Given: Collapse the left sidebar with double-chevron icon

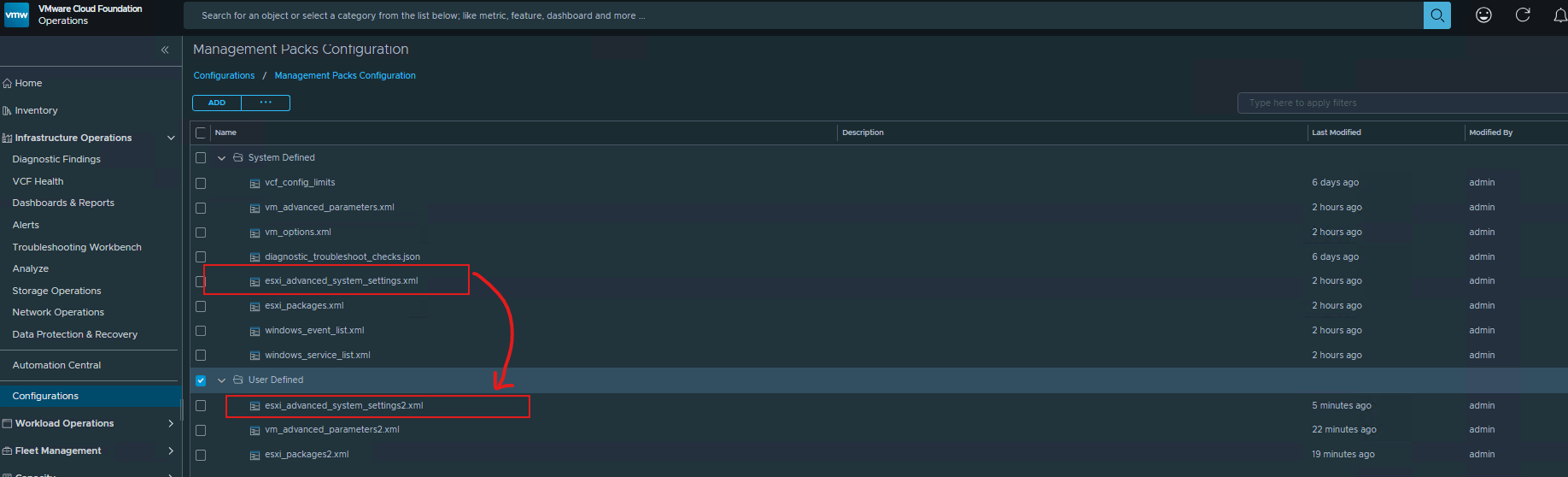Looking at the screenshot, I should coord(165,50).
